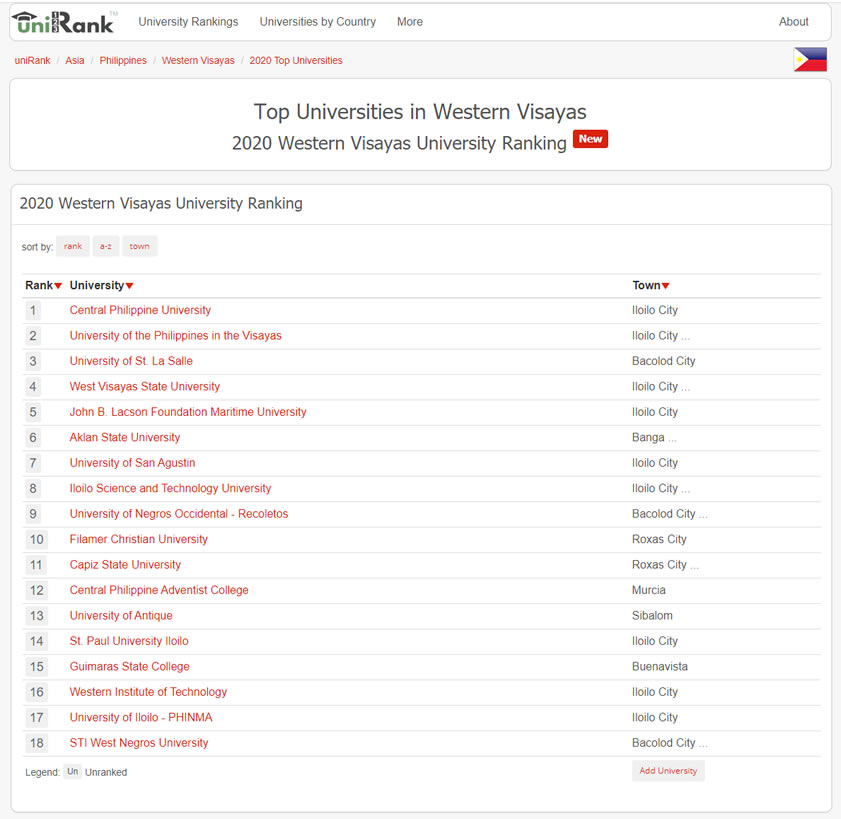
Task: Open the More menu
Action: pos(410,22)
